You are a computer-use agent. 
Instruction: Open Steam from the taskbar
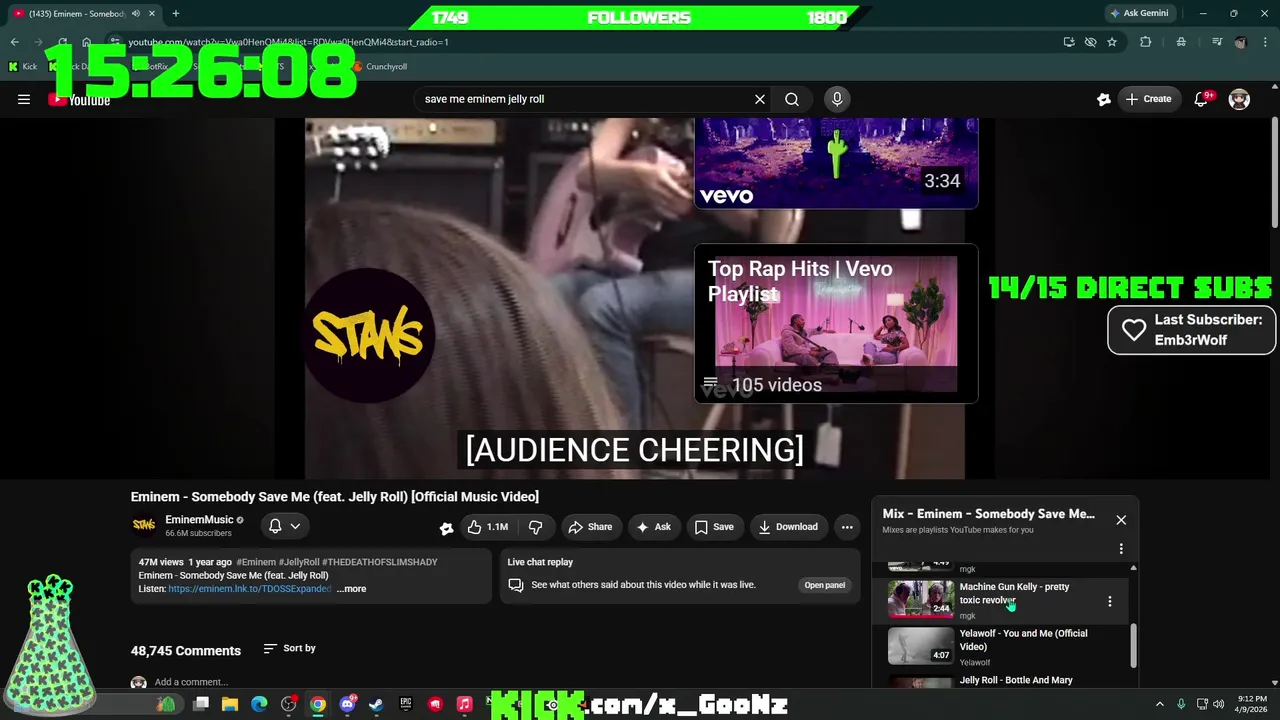tap(376, 704)
